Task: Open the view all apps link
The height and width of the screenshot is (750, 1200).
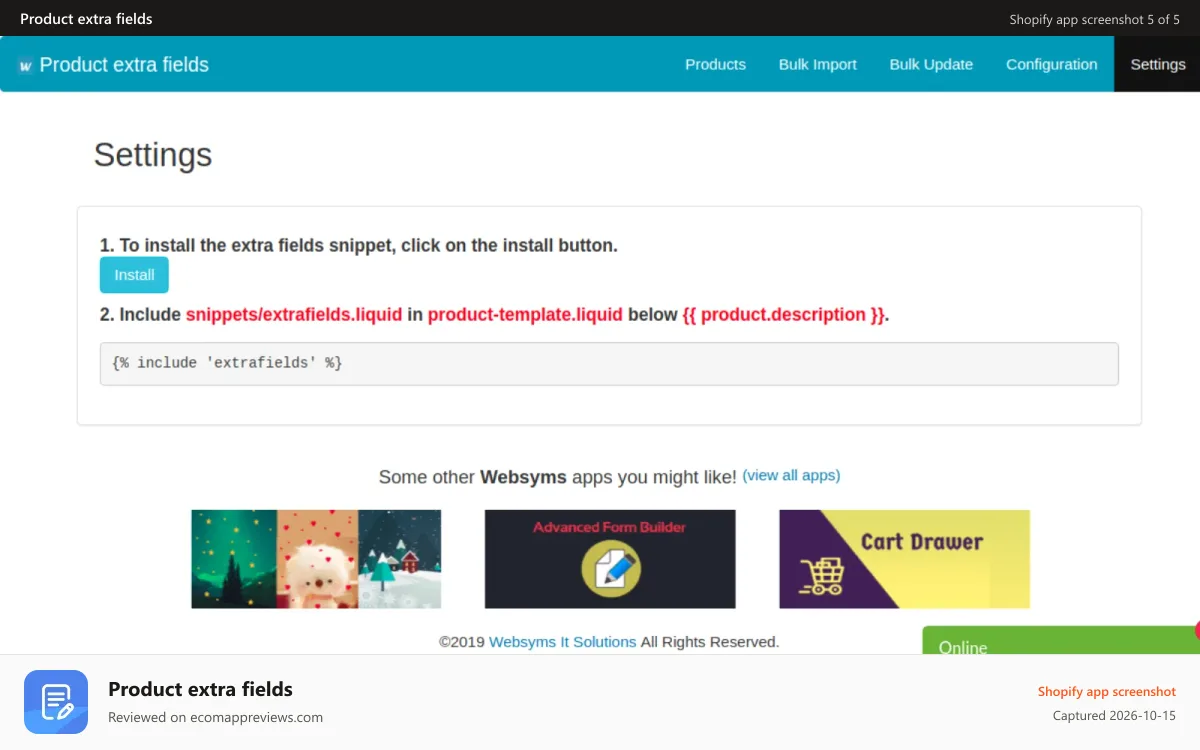Action: [x=791, y=475]
